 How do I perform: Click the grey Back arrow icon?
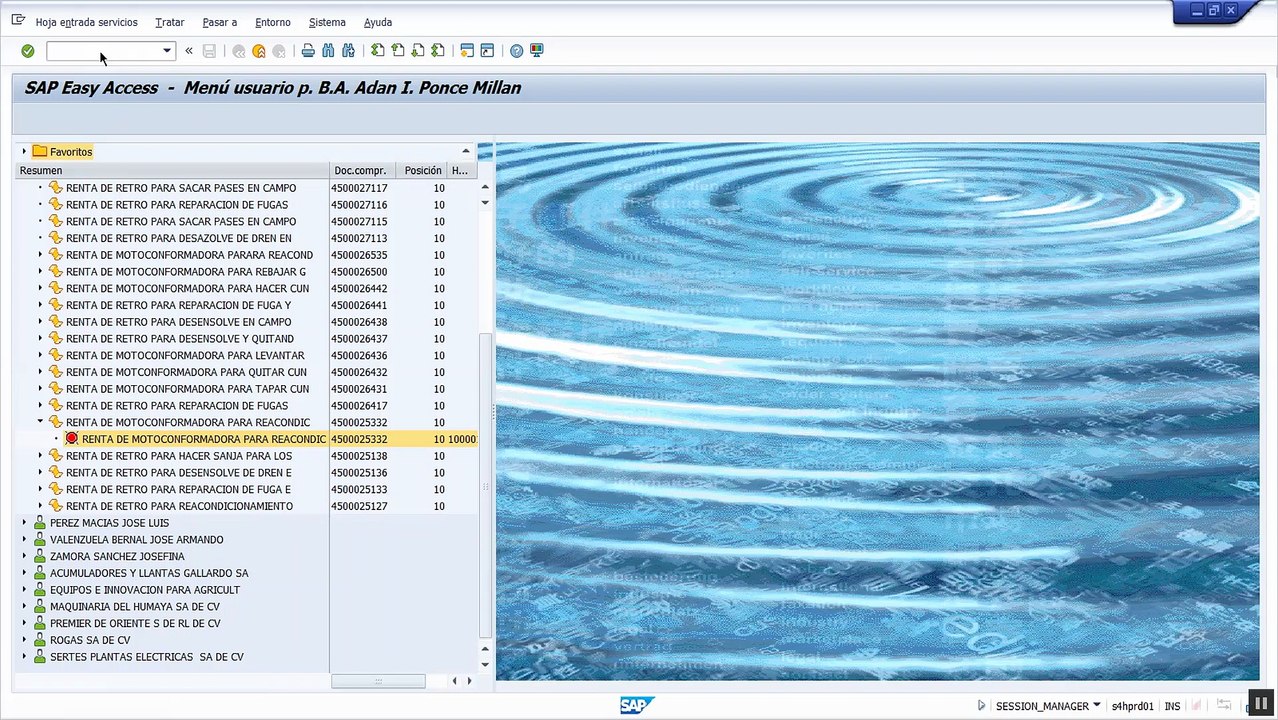tap(239, 51)
